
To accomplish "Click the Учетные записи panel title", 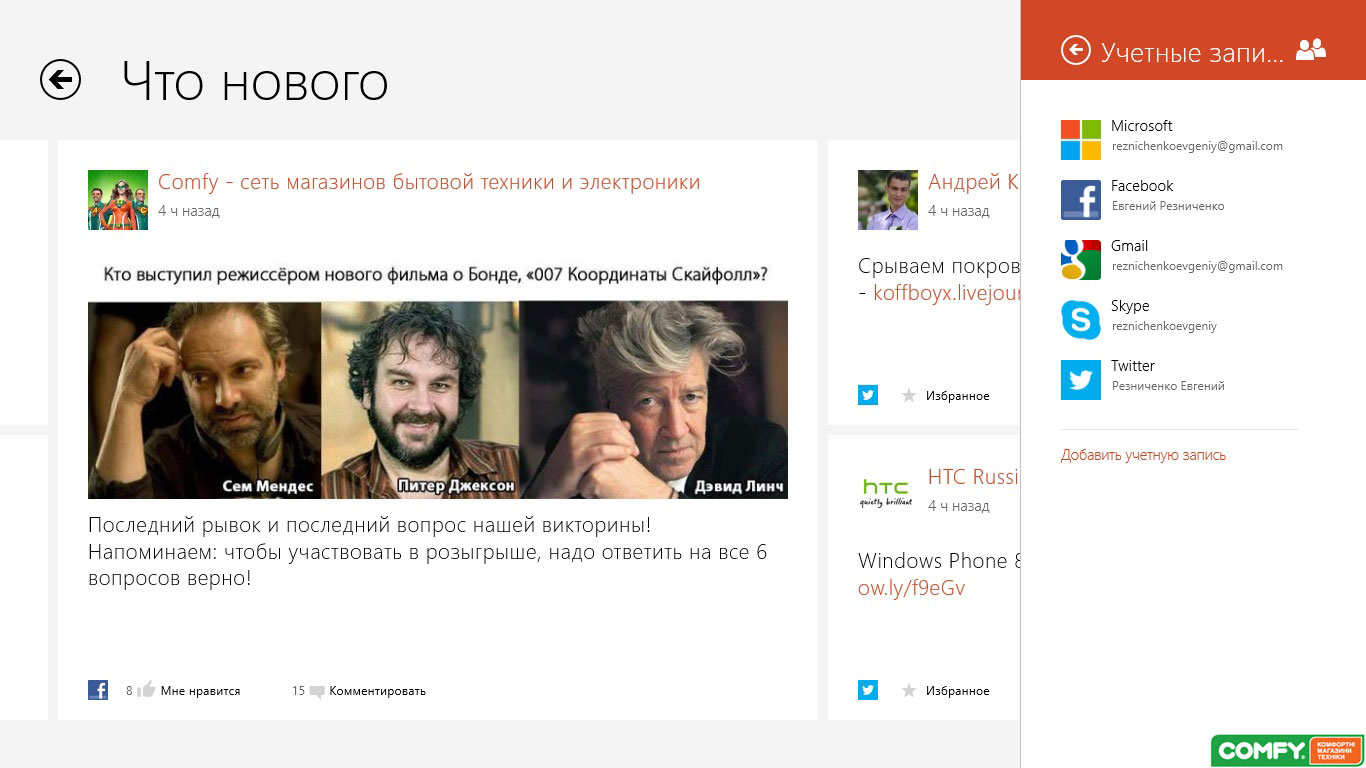I will (1192, 53).
